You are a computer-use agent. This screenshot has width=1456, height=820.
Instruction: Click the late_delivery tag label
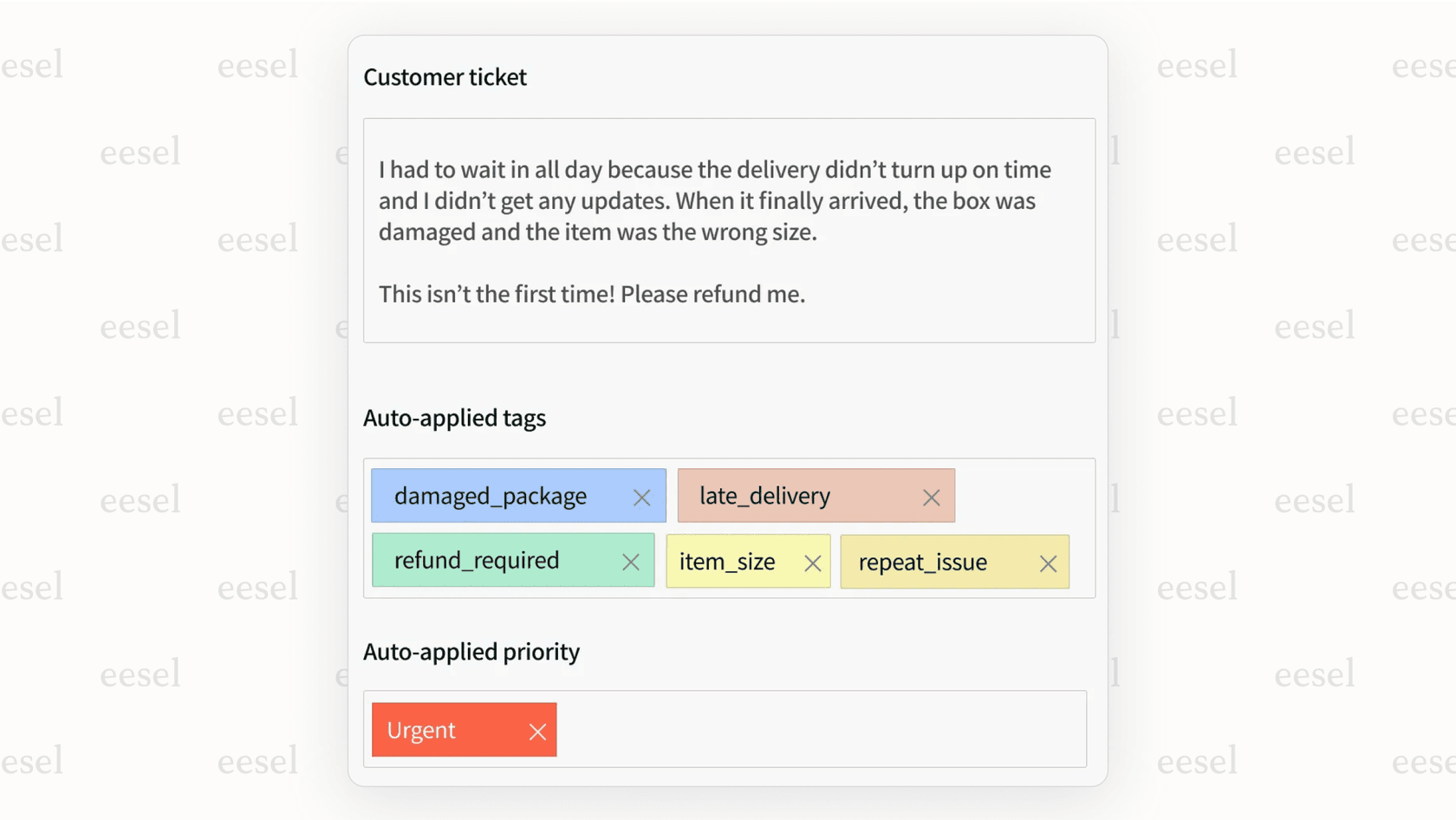pyautogui.click(x=764, y=496)
